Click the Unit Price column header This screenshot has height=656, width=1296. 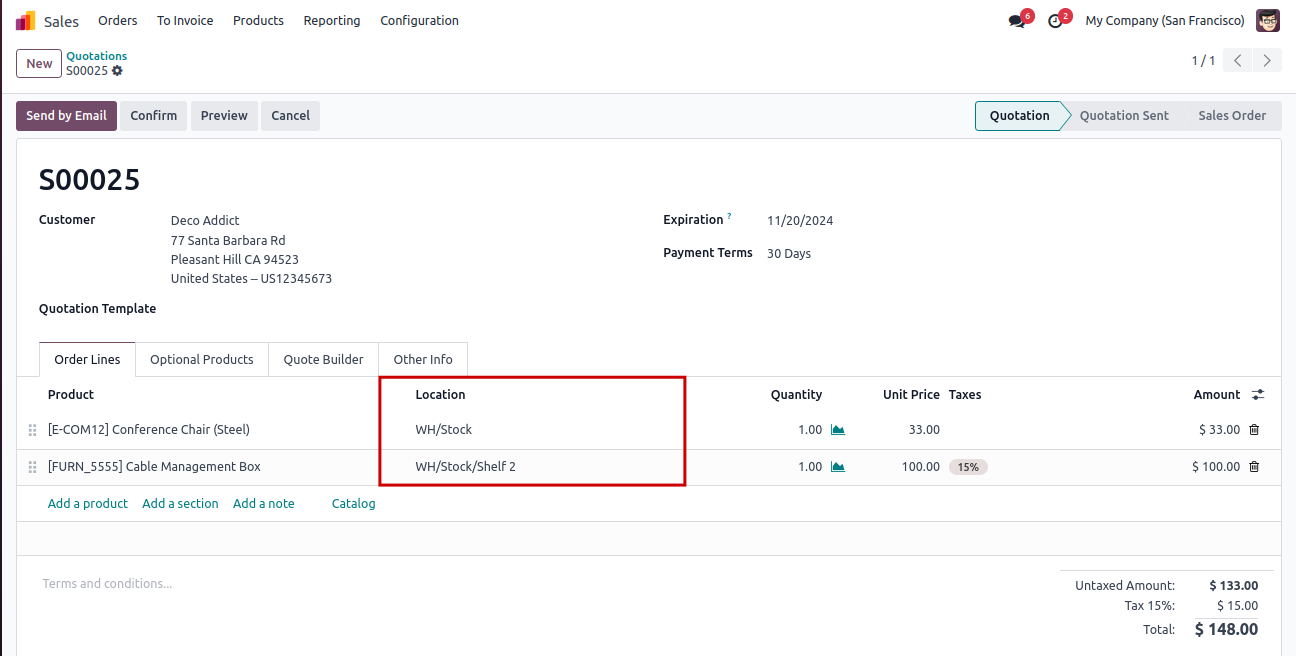click(x=911, y=395)
